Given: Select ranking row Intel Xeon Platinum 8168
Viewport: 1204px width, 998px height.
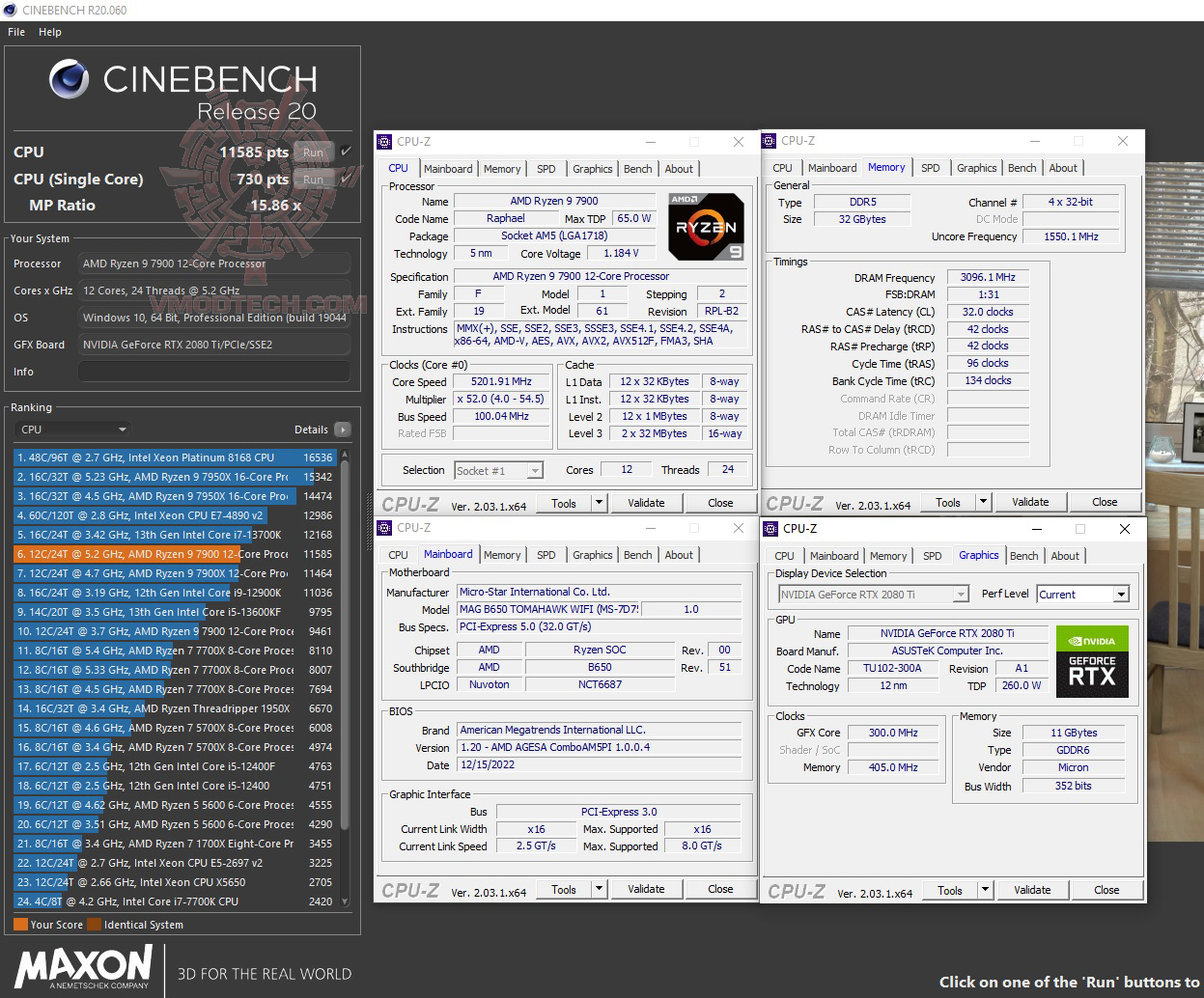Looking at the screenshot, I should tap(175, 457).
